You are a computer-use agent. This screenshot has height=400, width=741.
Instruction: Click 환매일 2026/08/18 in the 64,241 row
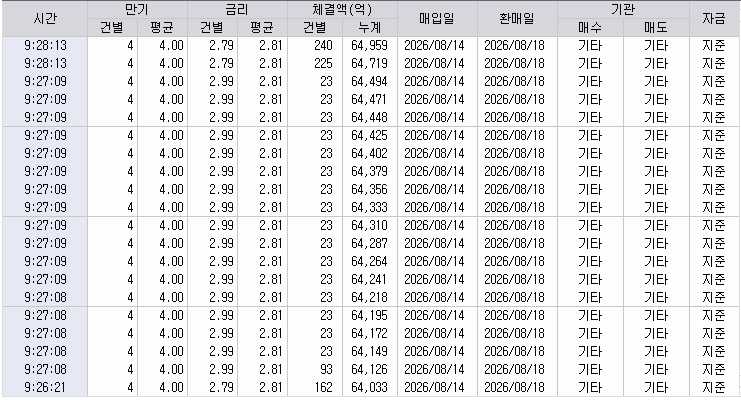pyautogui.click(x=514, y=279)
